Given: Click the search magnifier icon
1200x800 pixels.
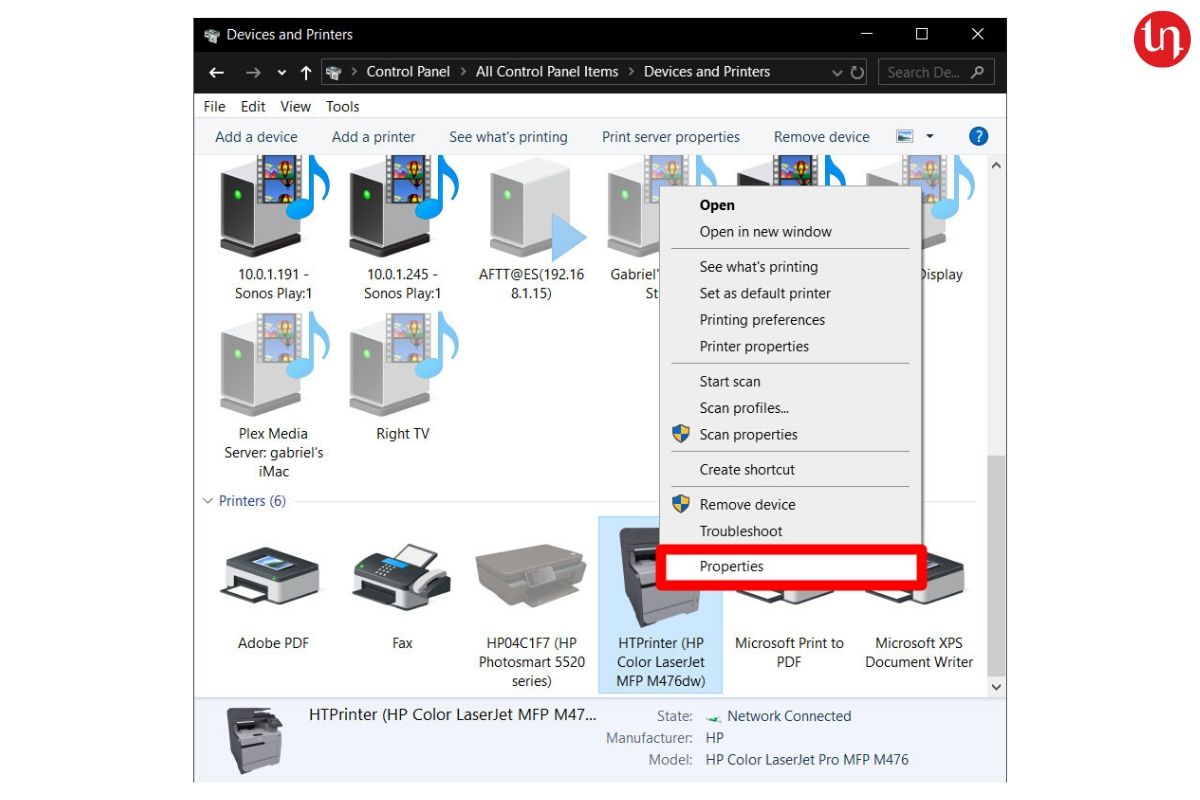Looking at the screenshot, I should click(977, 72).
